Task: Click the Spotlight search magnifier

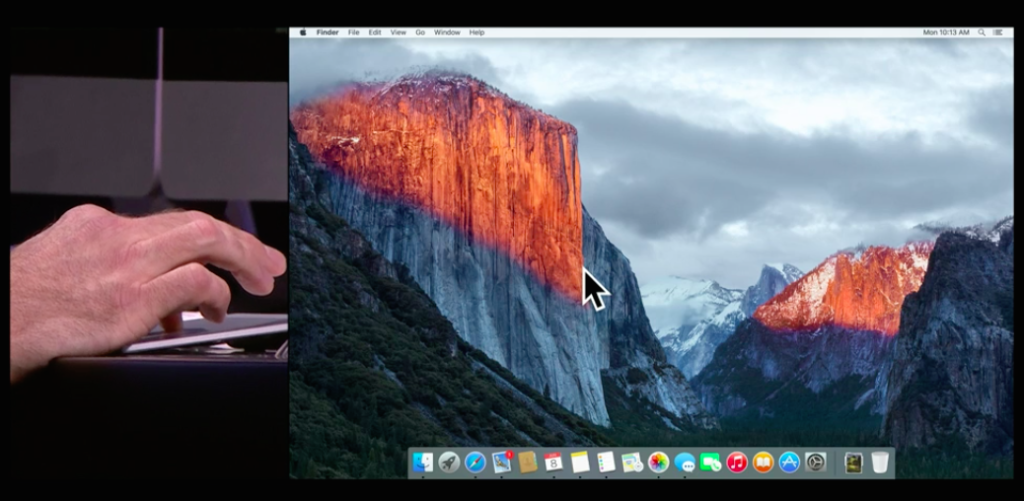Action: pyautogui.click(x=982, y=32)
